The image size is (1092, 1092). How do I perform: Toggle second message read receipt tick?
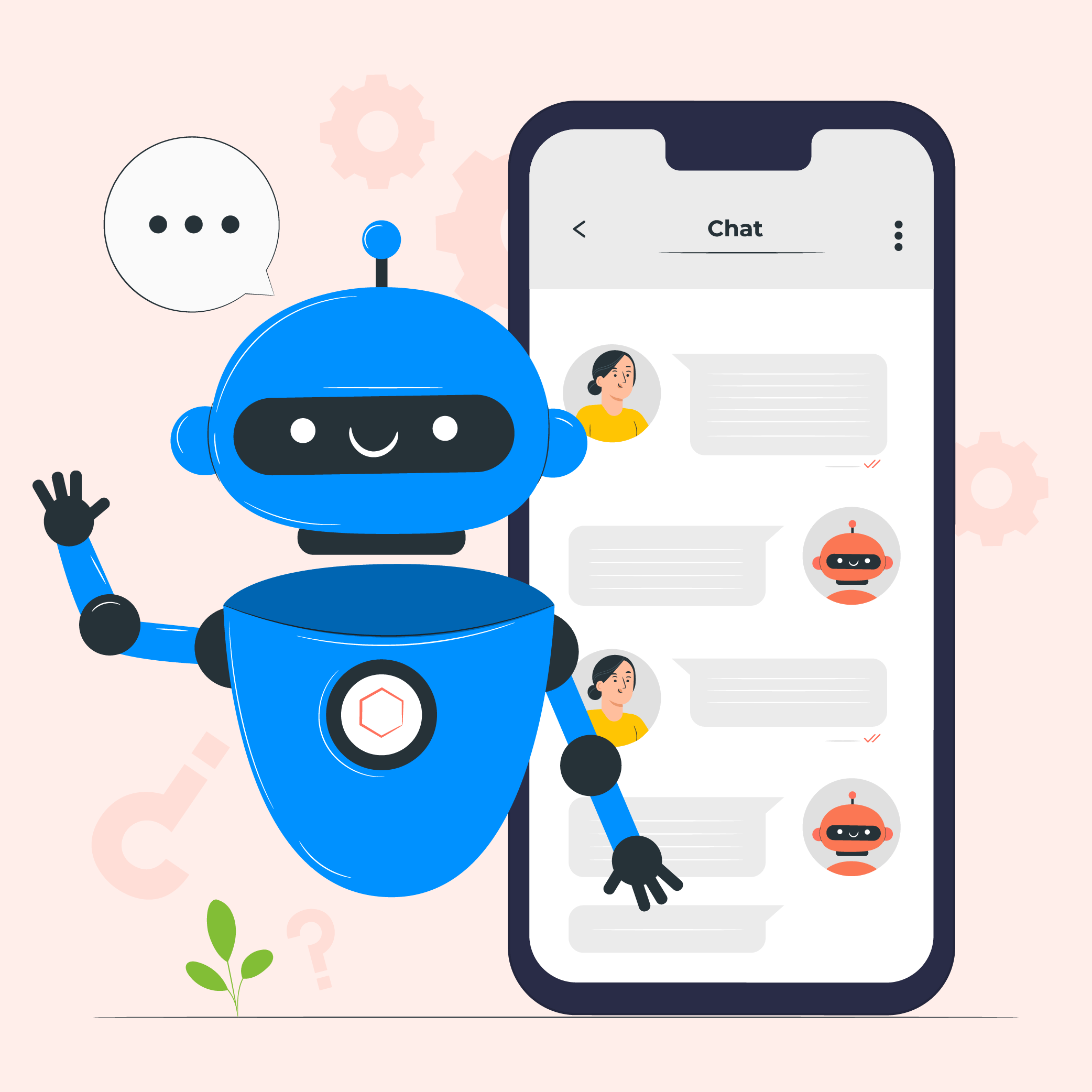point(871,739)
